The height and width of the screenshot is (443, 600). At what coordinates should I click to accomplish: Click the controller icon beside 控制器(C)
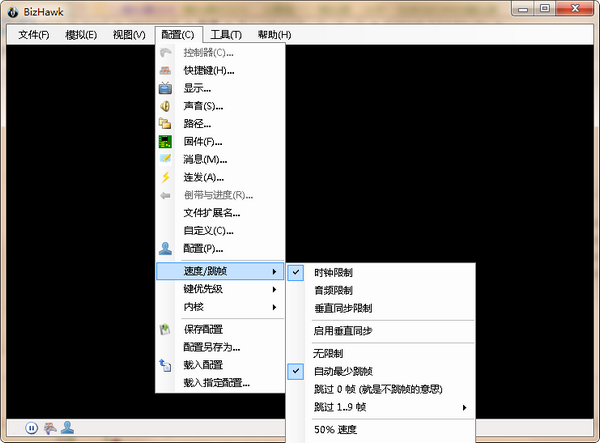pos(165,52)
